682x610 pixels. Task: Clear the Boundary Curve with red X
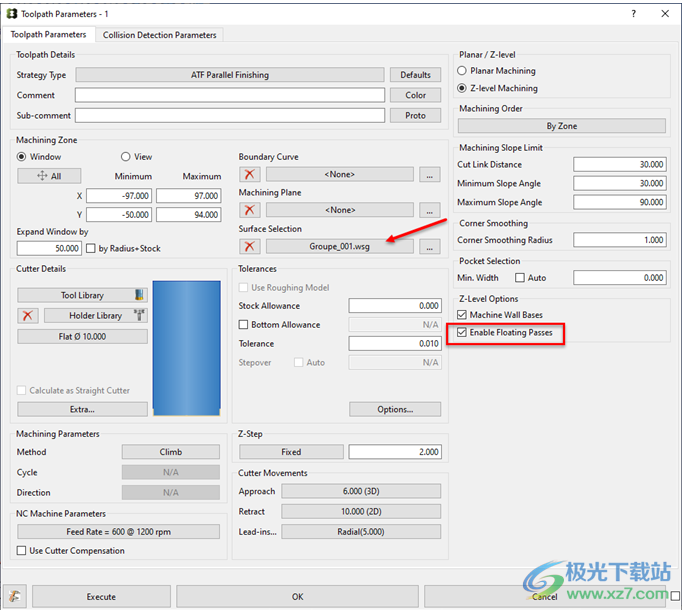pyautogui.click(x=250, y=174)
